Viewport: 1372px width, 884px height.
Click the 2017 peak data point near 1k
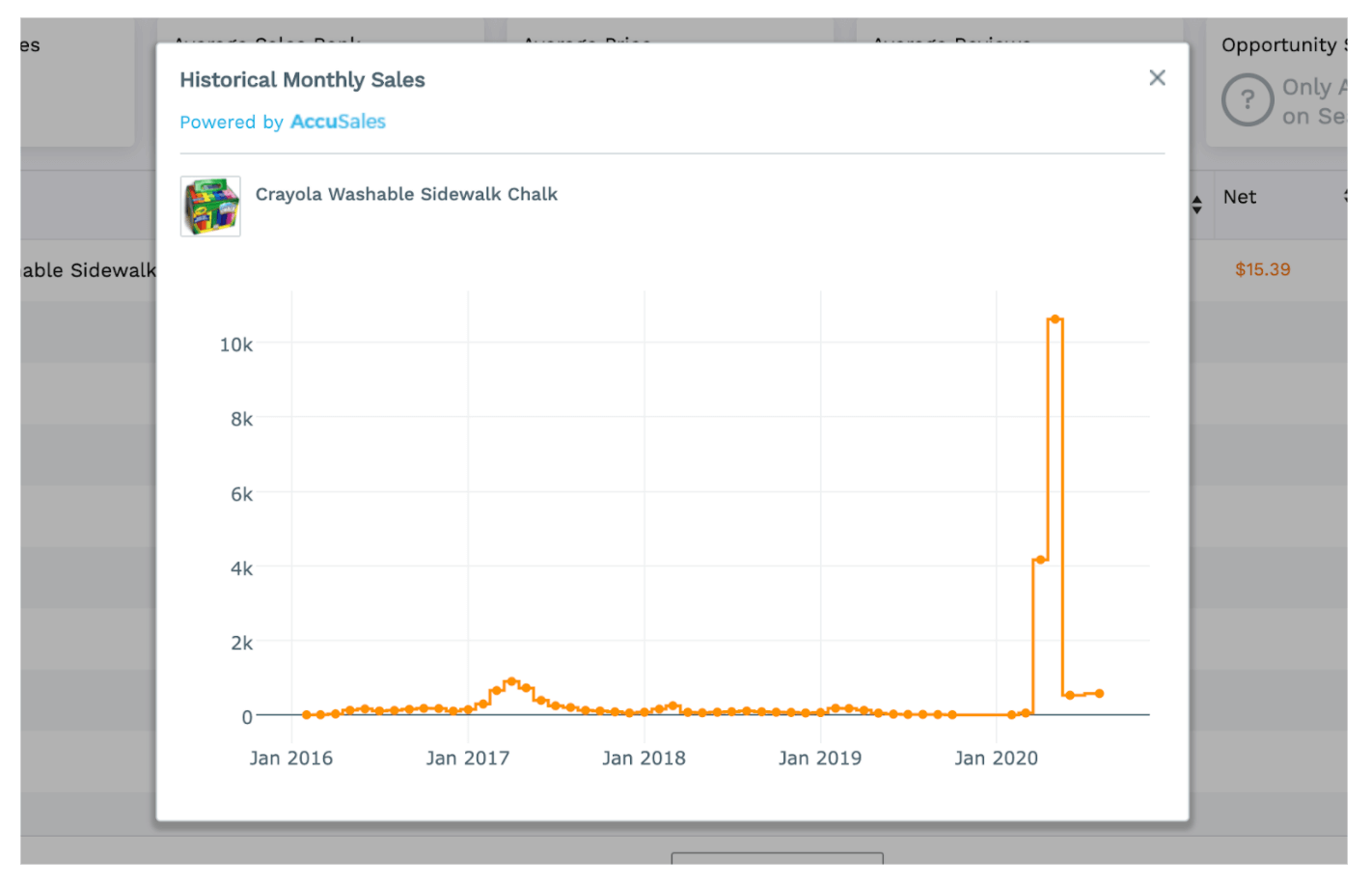pyautogui.click(x=511, y=681)
